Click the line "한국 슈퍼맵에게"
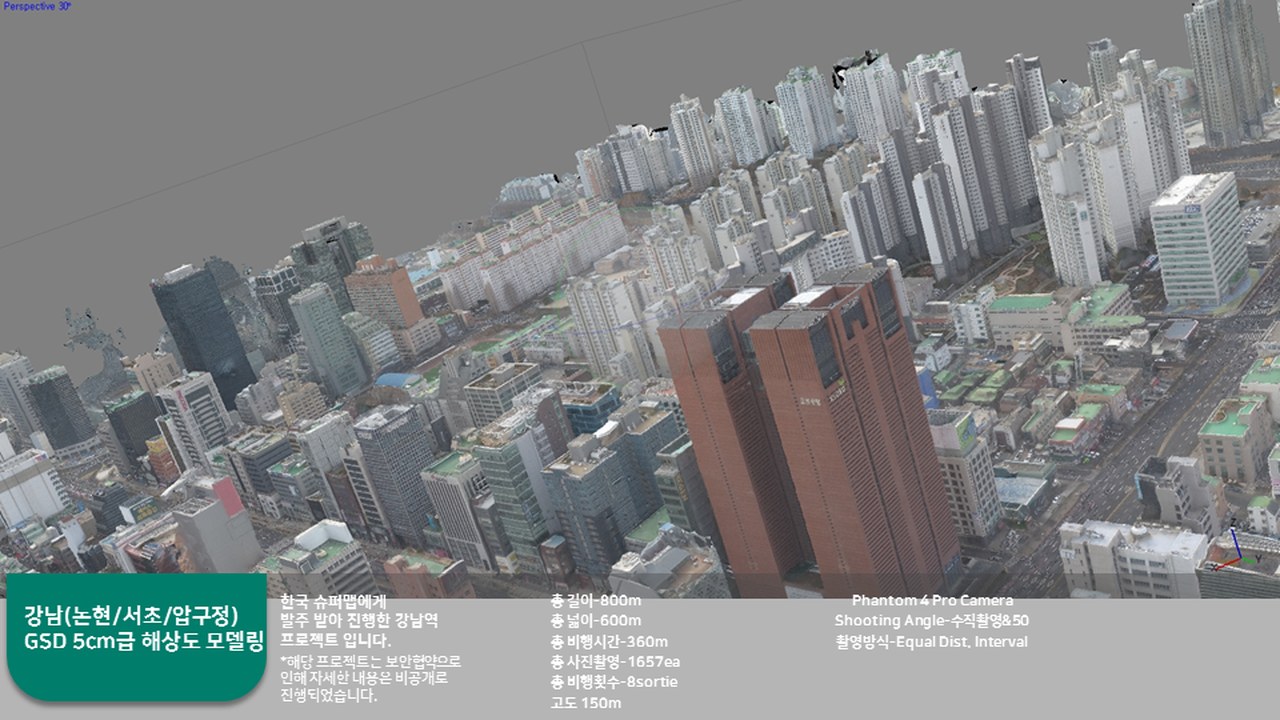 point(333,601)
